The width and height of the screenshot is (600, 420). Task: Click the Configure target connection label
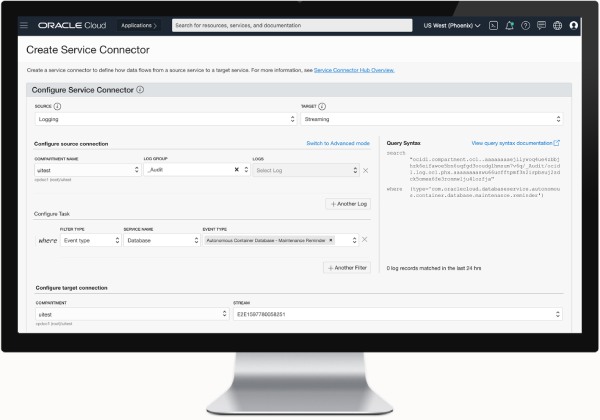coord(72,288)
